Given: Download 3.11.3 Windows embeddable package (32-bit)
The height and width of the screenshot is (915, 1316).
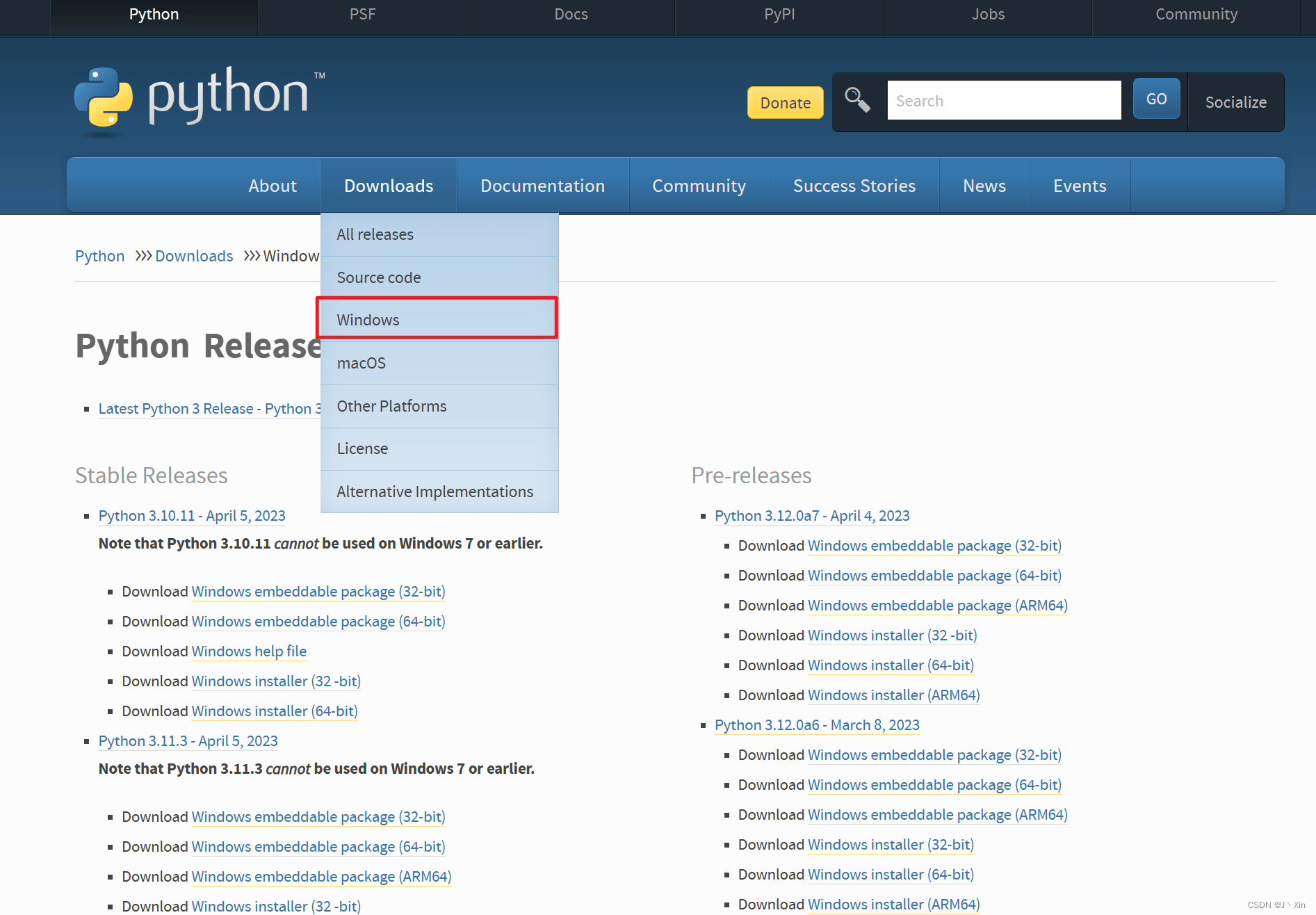Looking at the screenshot, I should coord(318,817).
